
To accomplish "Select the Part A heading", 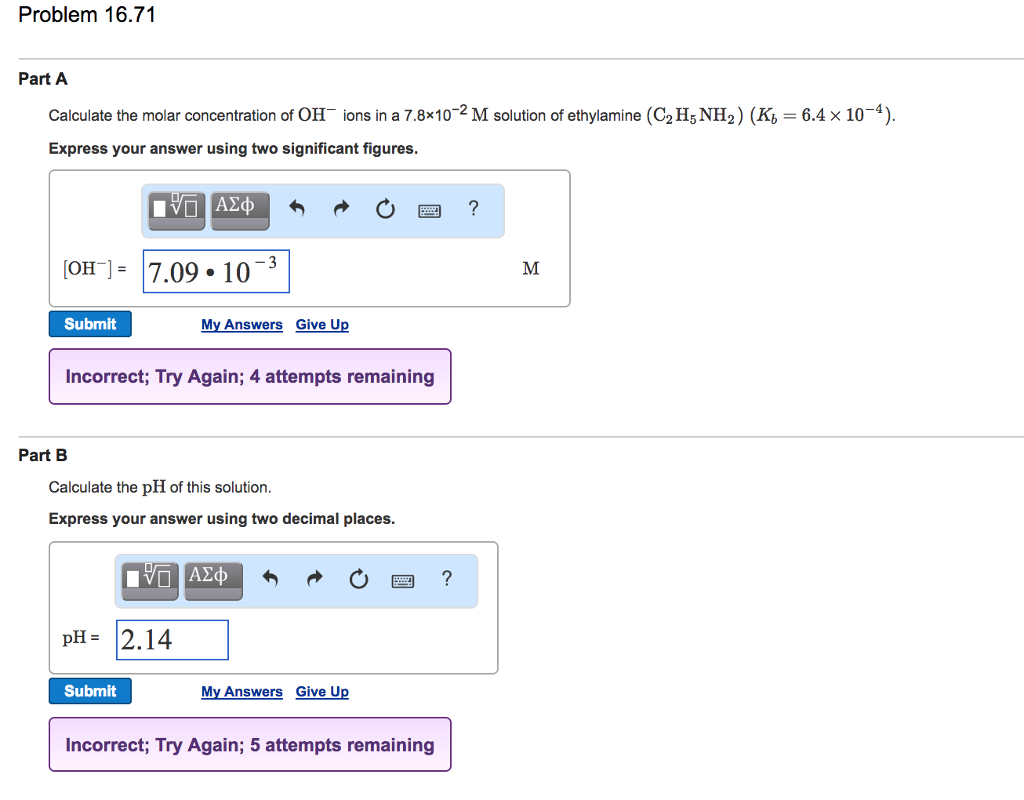I will (x=43, y=79).
